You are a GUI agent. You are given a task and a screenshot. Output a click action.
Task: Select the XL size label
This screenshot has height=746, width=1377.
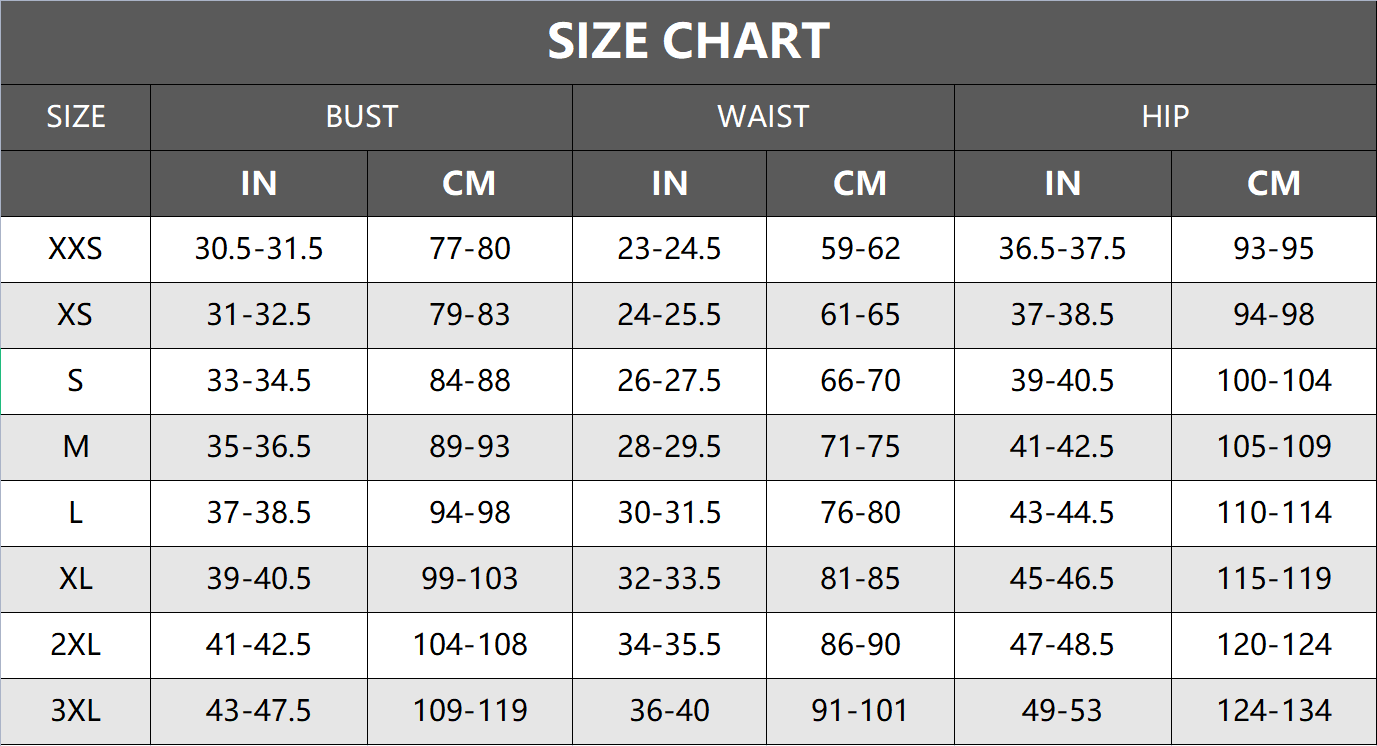(x=75, y=579)
